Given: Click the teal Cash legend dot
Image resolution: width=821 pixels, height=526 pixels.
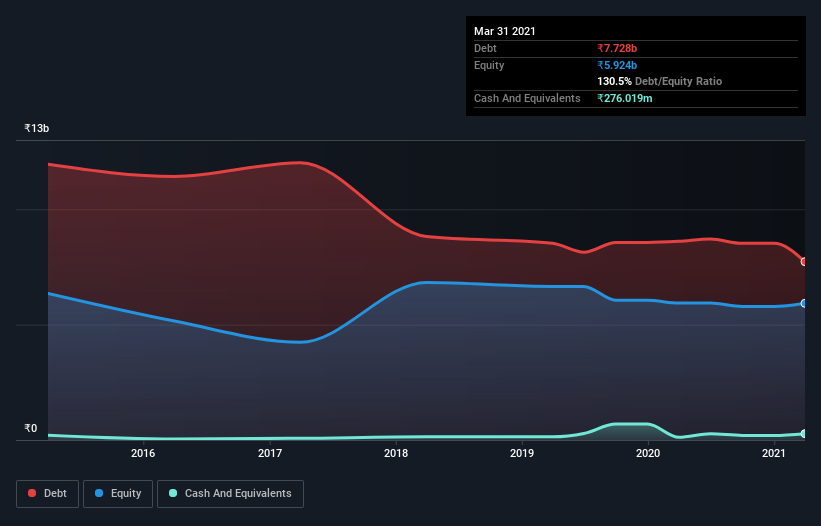Looking at the screenshot, I should (x=173, y=493).
